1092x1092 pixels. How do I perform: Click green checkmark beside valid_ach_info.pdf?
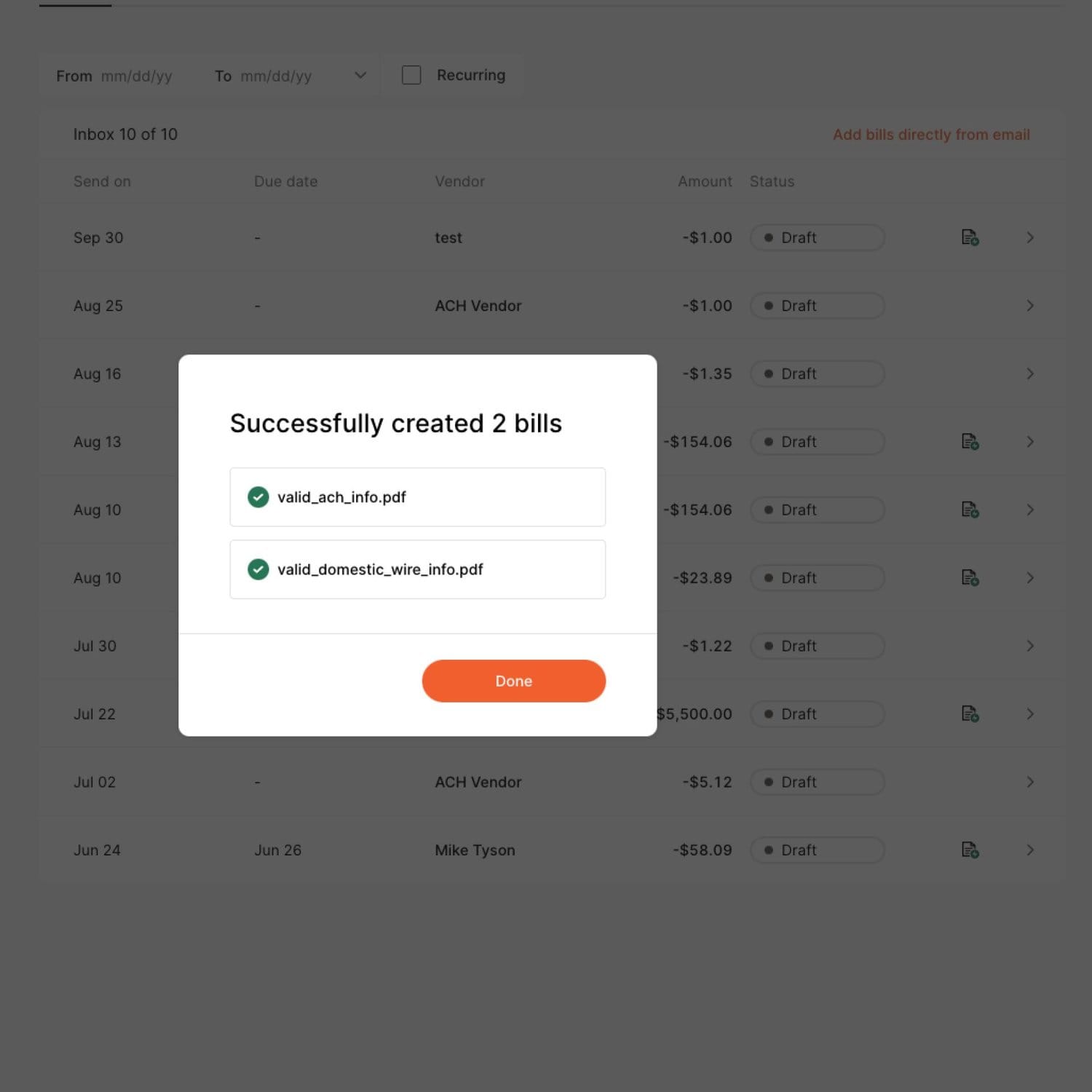coord(258,497)
